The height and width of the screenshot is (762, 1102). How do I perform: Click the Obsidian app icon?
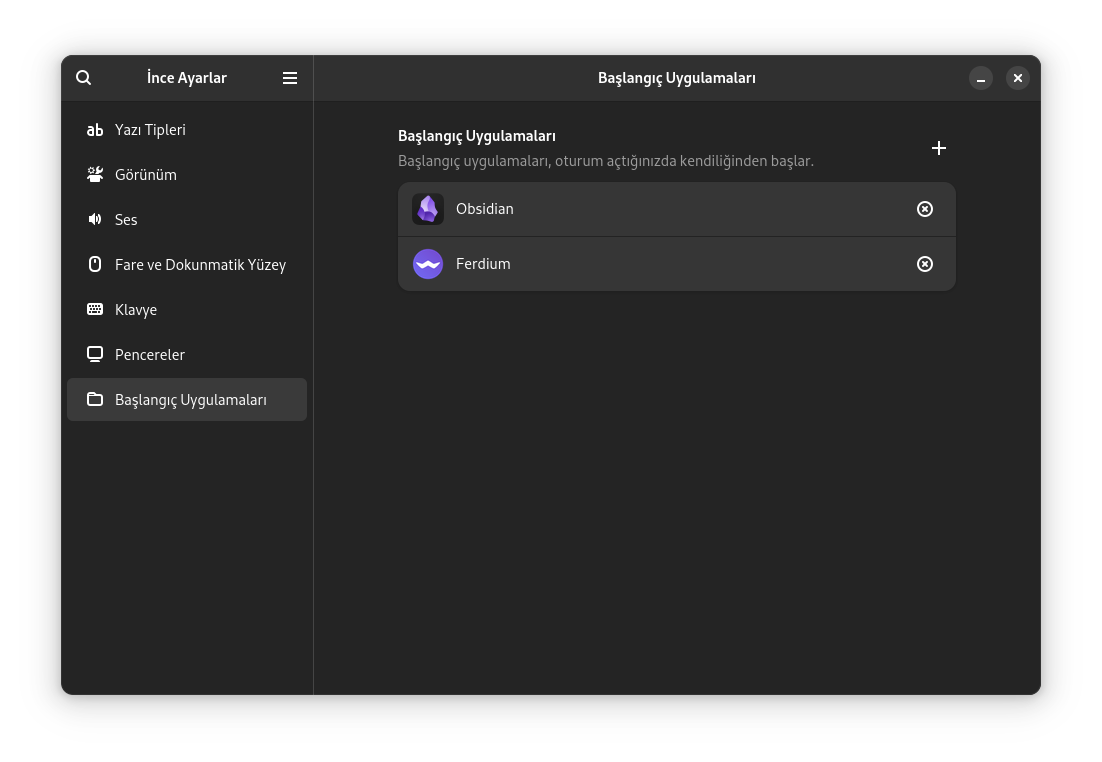(x=428, y=209)
